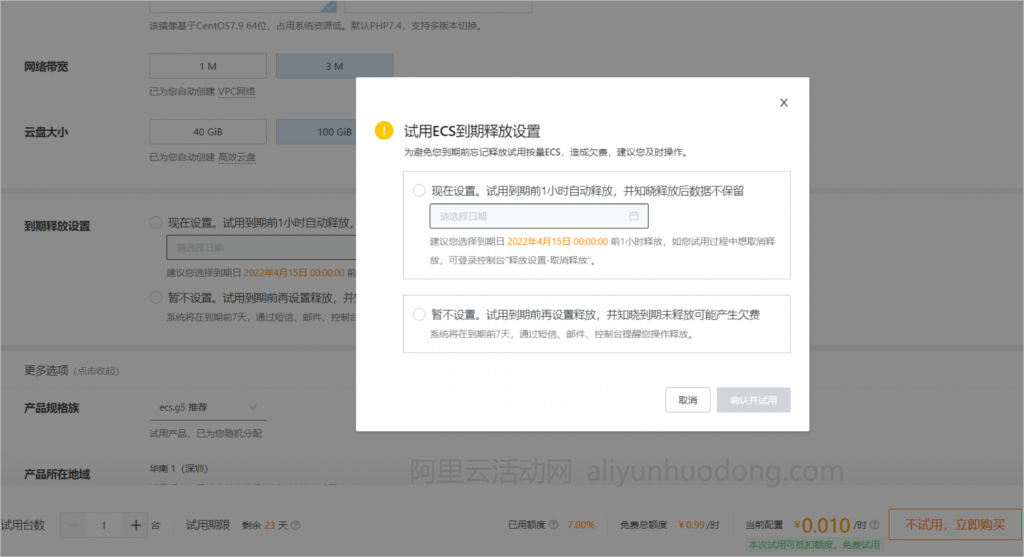Click the background page date input field

(x=261, y=247)
